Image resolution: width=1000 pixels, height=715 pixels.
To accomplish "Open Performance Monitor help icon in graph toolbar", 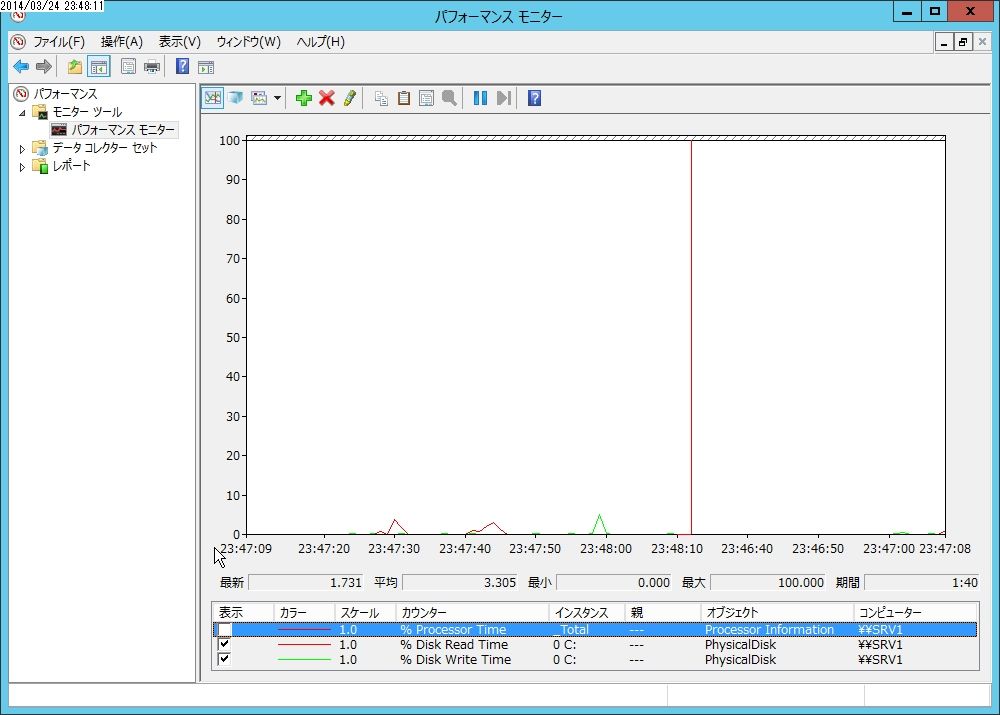I will tap(534, 98).
